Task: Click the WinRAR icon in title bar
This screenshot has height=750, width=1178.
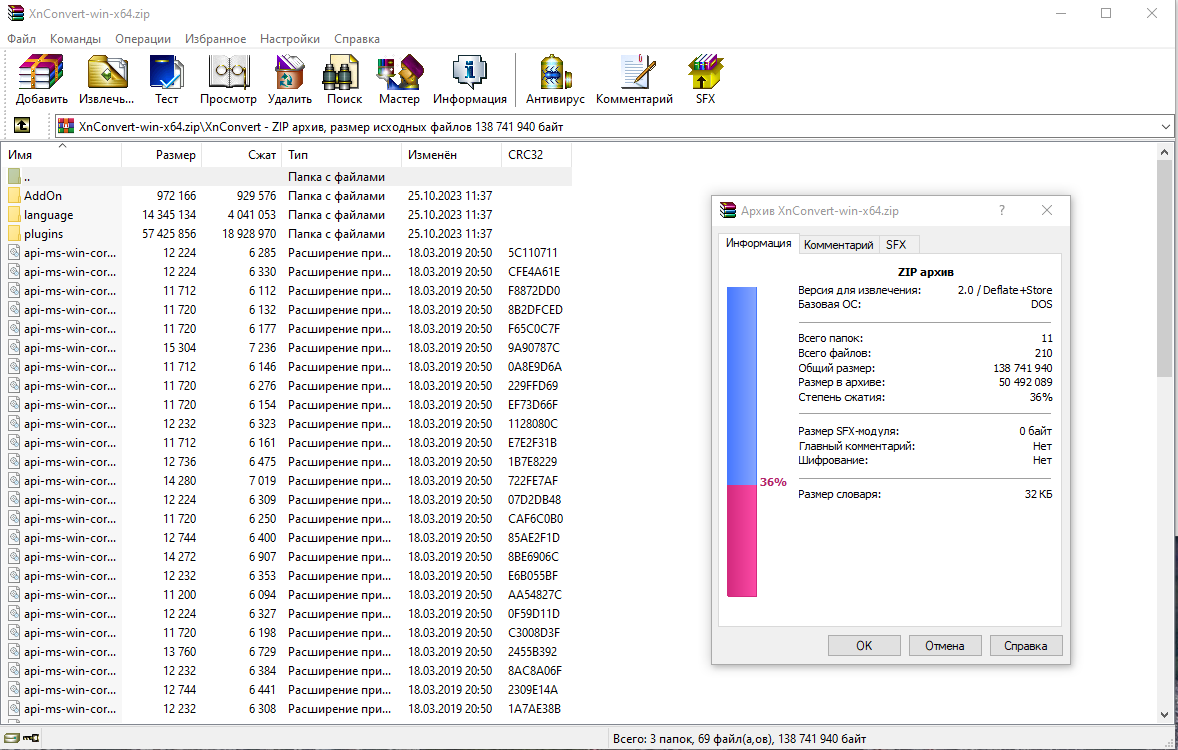Action: (15, 14)
